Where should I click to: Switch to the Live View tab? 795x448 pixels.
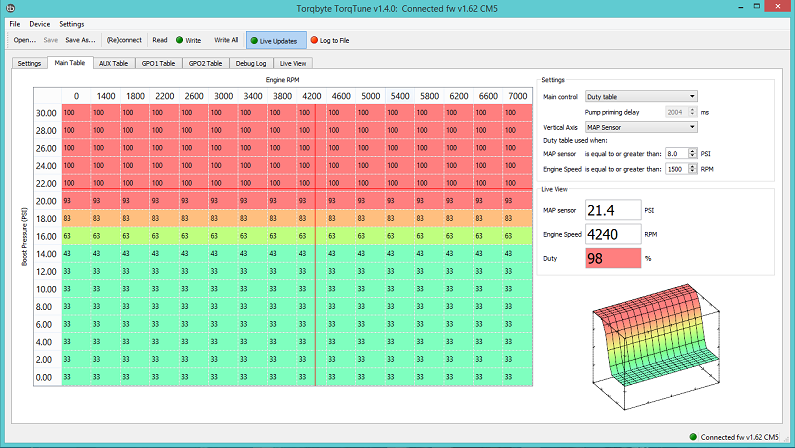point(293,63)
